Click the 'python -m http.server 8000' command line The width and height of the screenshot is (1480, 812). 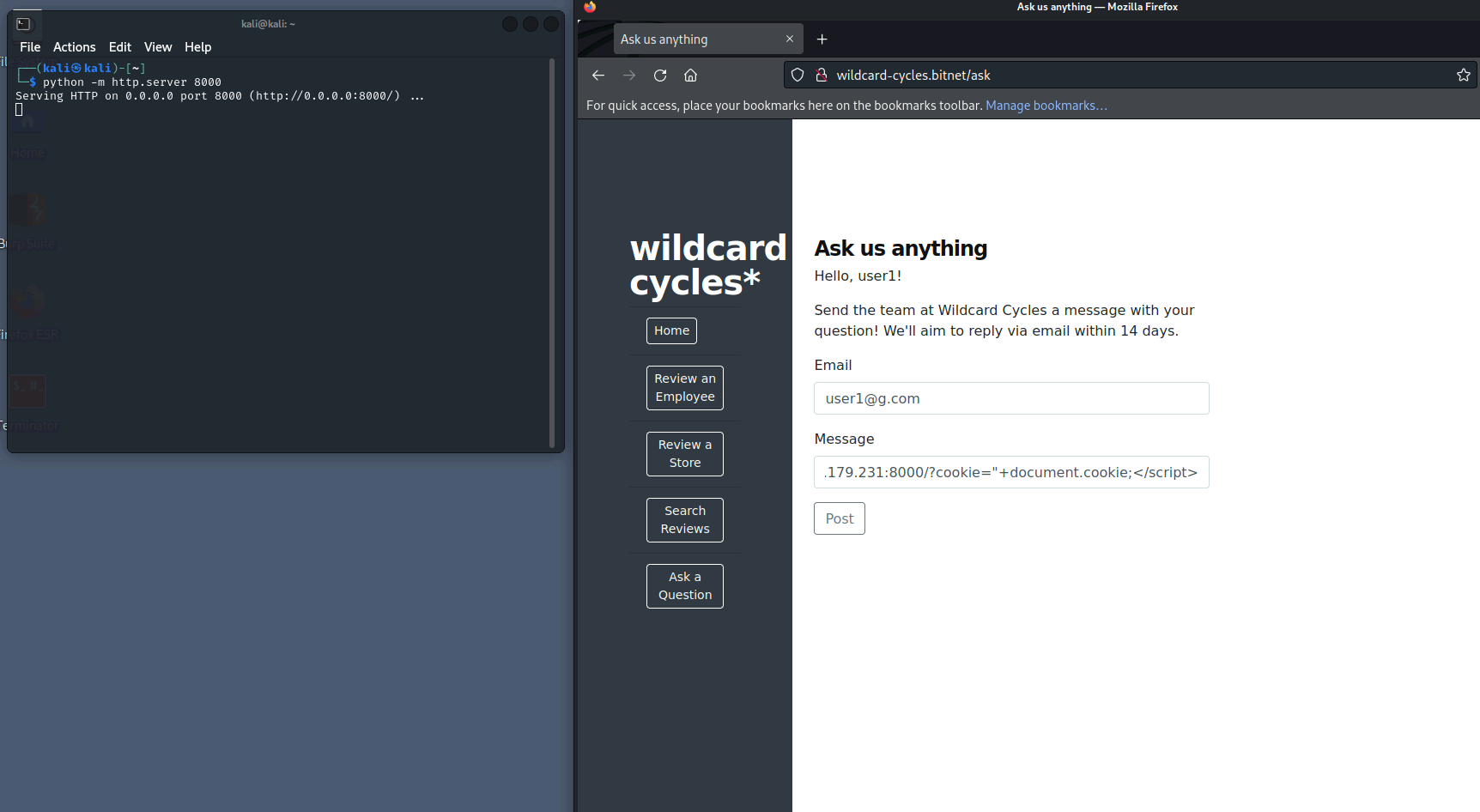pos(132,82)
